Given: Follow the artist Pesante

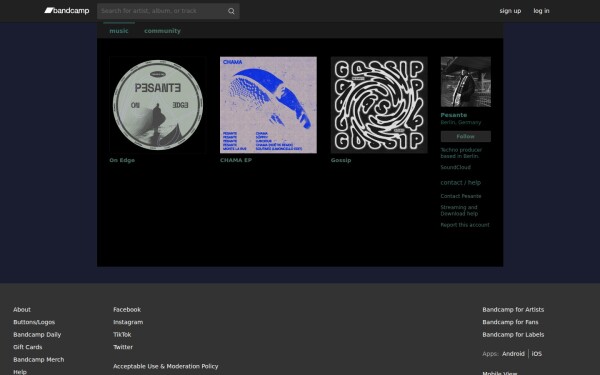Looking at the screenshot, I should tap(466, 136).
